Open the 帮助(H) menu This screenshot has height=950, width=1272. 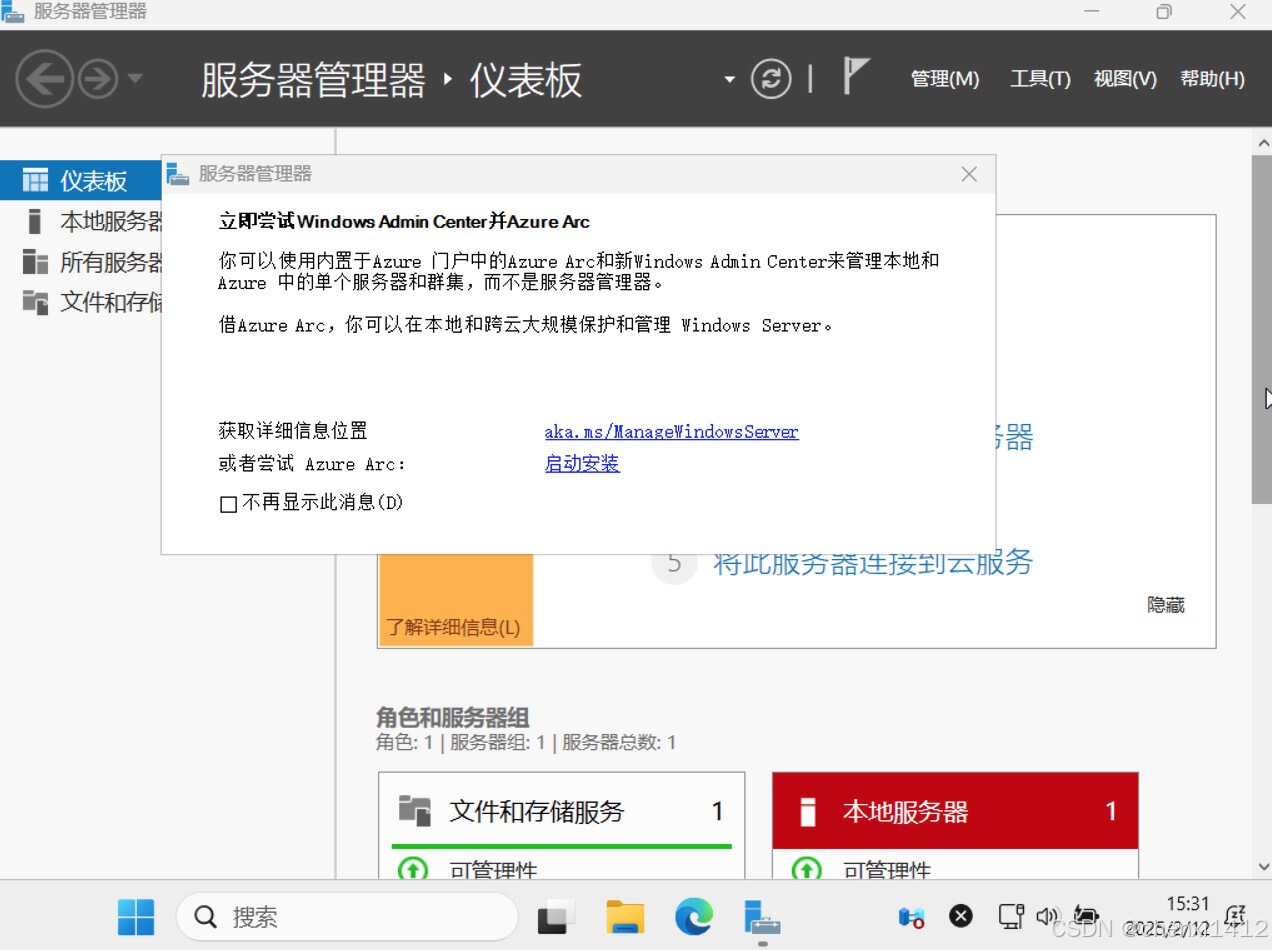pyautogui.click(x=1212, y=79)
